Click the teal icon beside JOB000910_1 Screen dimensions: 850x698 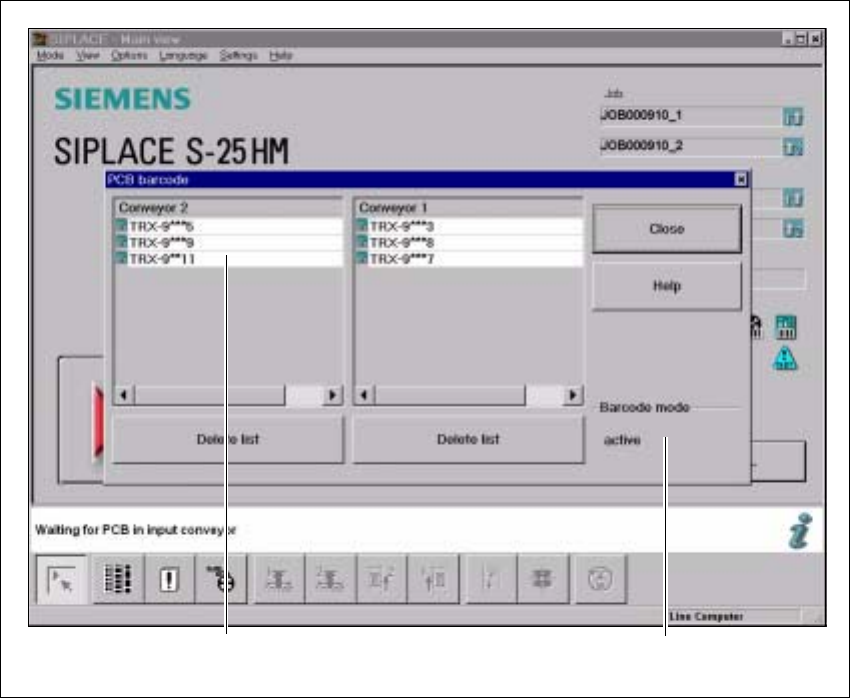793,117
